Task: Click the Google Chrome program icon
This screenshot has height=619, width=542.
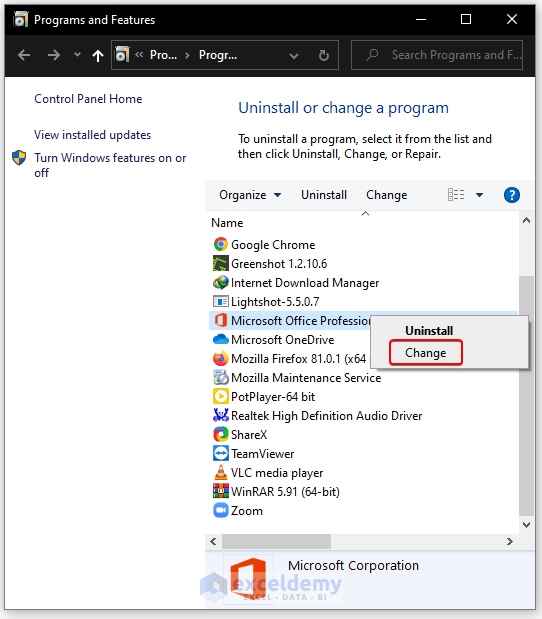Action: [x=221, y=244]
